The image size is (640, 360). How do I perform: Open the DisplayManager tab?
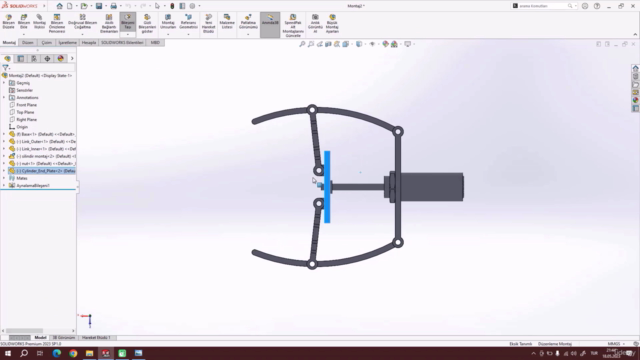click(x=60, y=59)
